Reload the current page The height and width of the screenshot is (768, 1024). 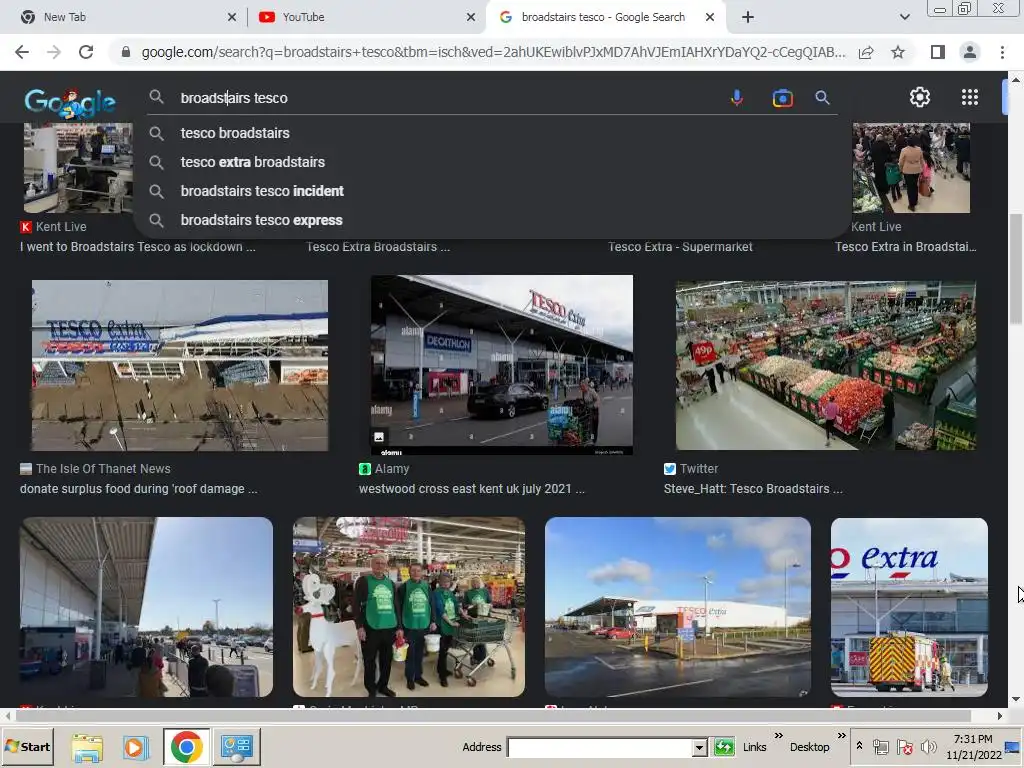pos(86,52)
